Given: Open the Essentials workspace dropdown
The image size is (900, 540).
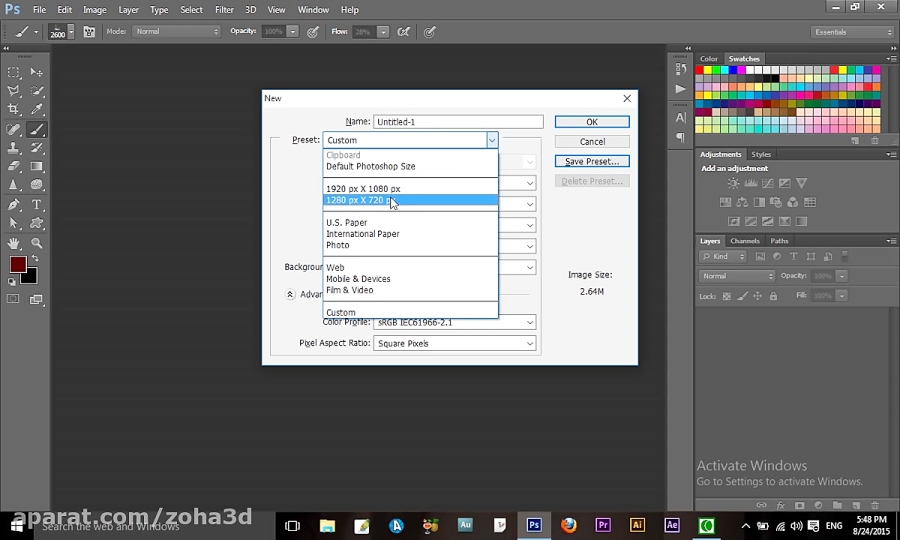Looking at the screenshot, I should (x=852, y=32).
